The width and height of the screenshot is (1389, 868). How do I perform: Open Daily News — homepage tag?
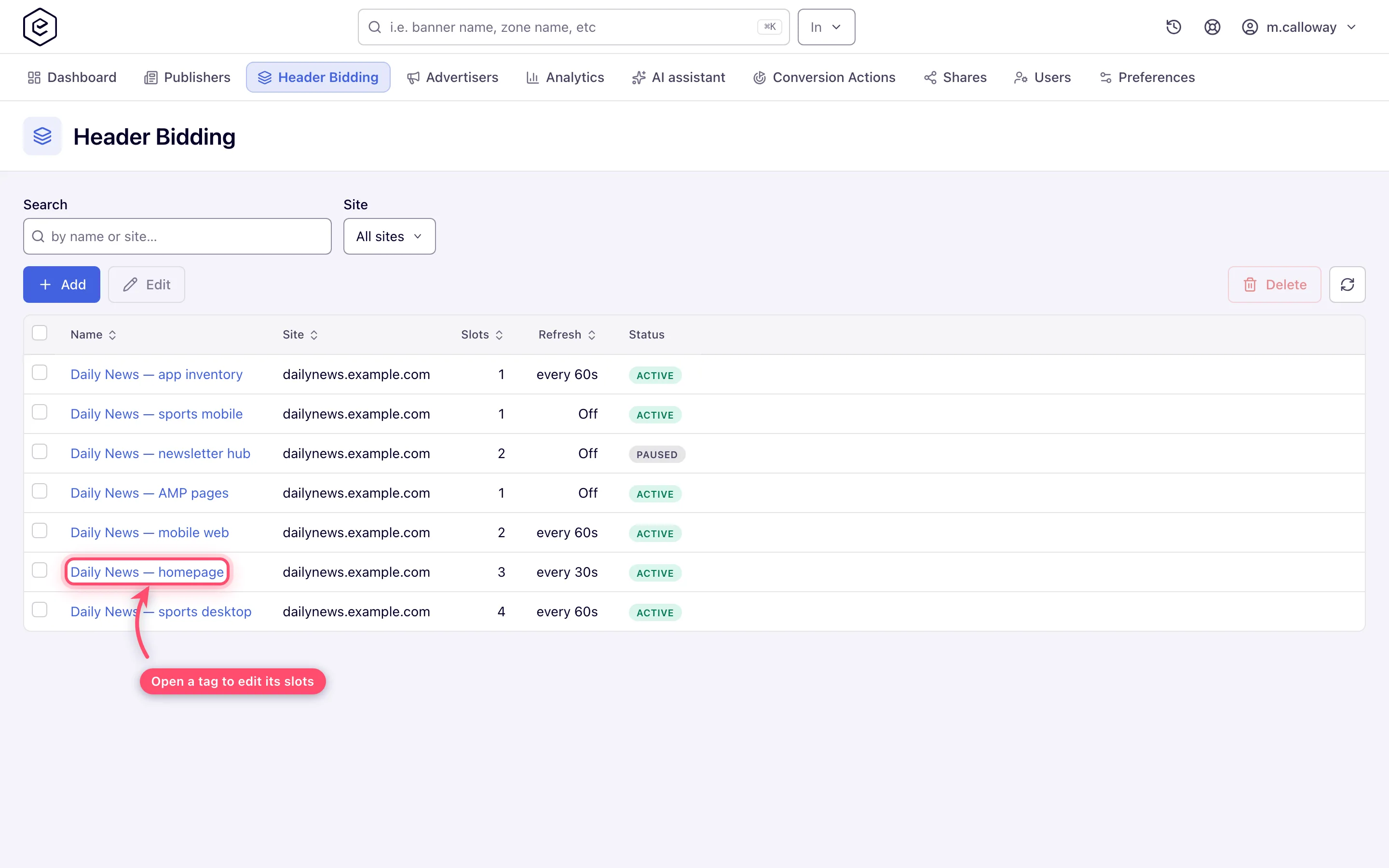(x=147, y=572)
